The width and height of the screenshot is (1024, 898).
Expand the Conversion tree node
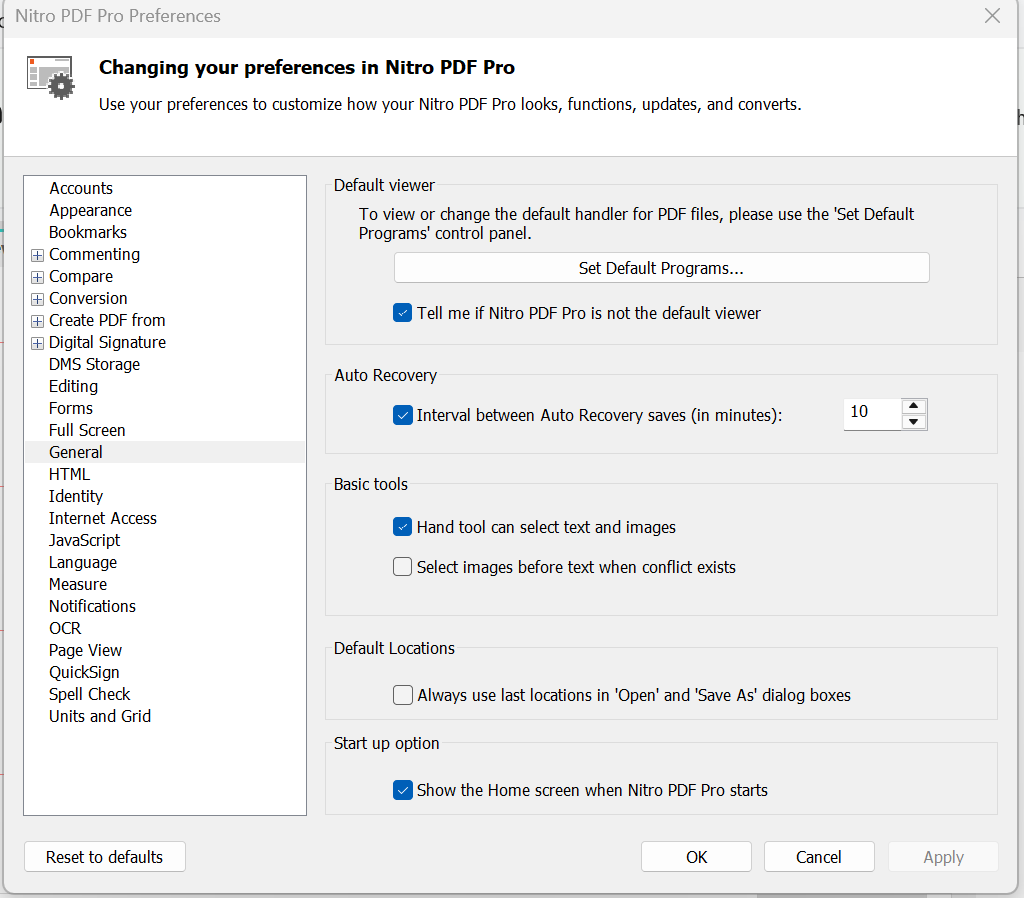click(x=37, y=299)
